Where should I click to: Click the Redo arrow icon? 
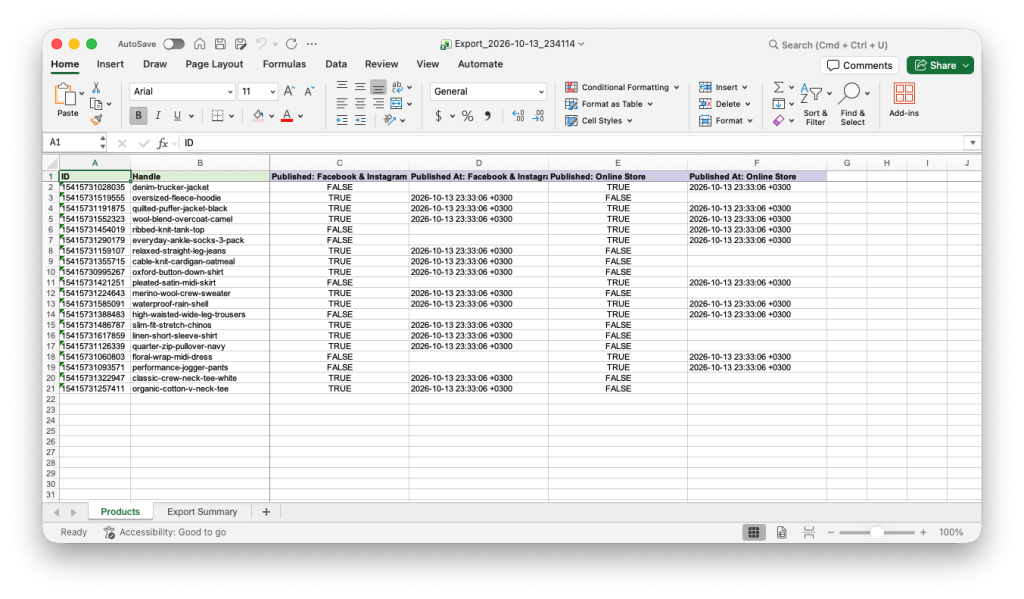coord(291,44)
